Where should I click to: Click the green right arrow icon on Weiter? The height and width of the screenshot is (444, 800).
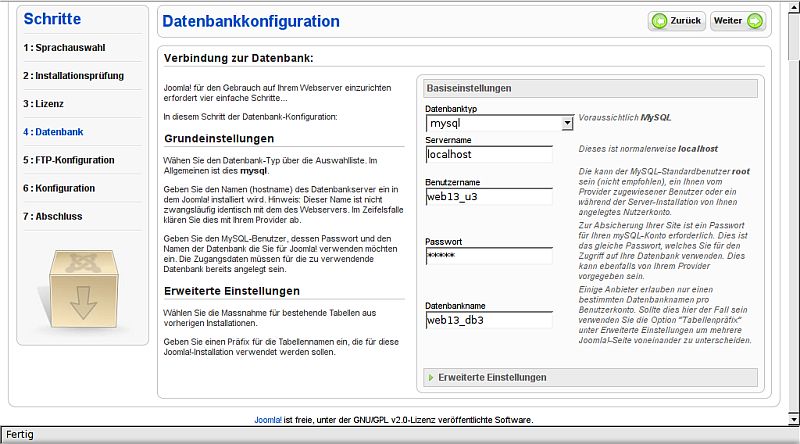(x=755, y=21)
